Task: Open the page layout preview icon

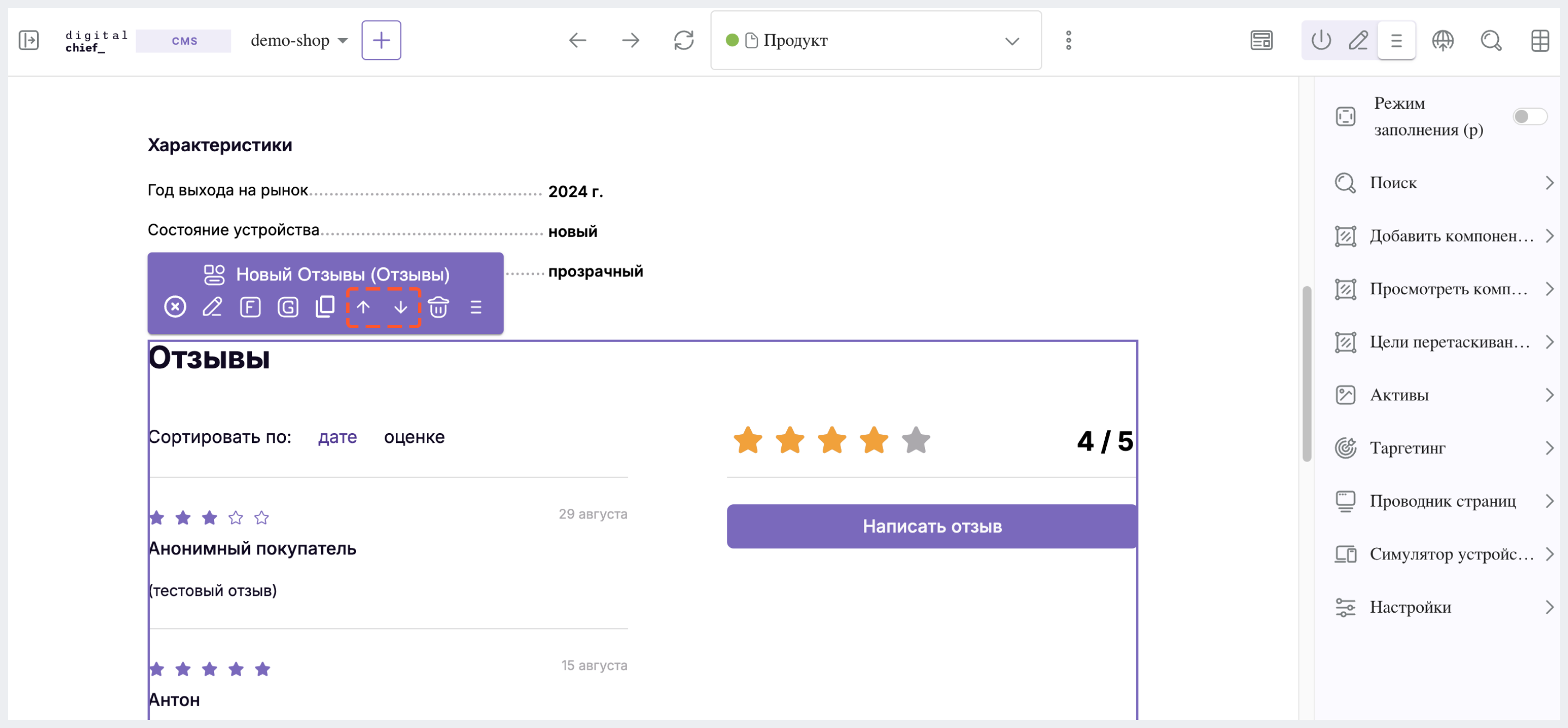Action: click(x=1261, y=41)
